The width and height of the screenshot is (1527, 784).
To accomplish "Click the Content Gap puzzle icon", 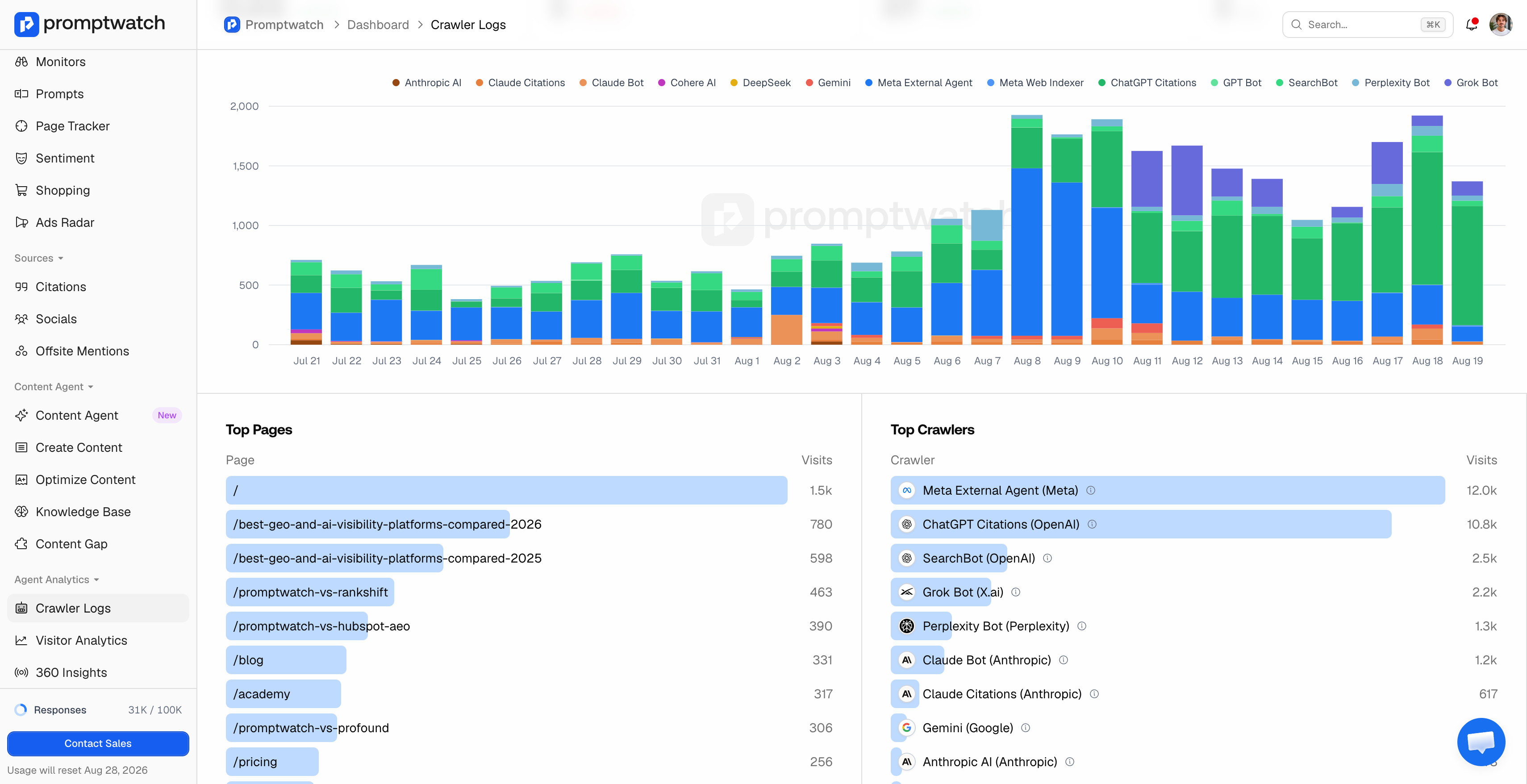I will click(x=21, y=544).
